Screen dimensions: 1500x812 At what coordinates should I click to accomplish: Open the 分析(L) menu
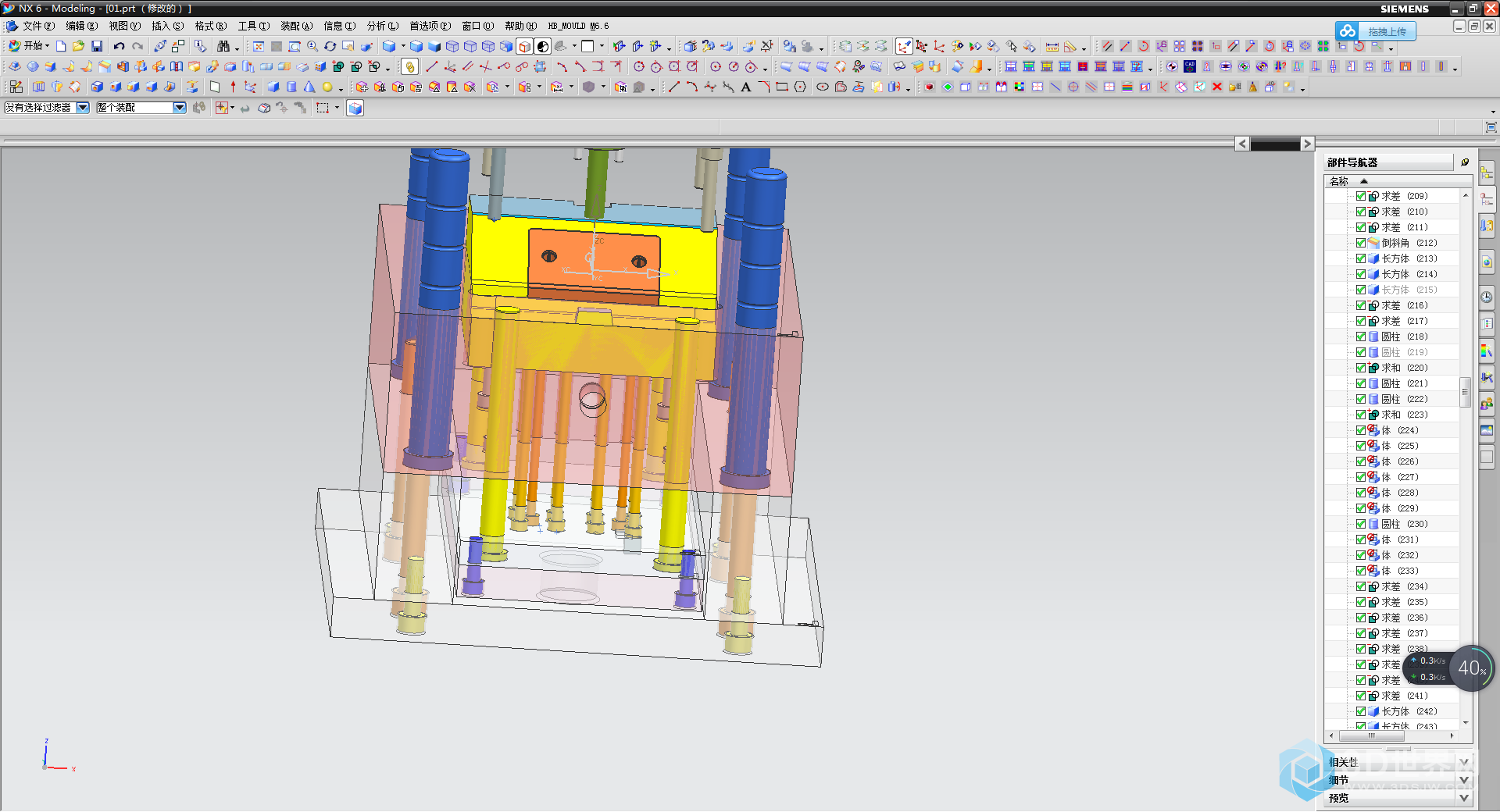pos(382,26)
